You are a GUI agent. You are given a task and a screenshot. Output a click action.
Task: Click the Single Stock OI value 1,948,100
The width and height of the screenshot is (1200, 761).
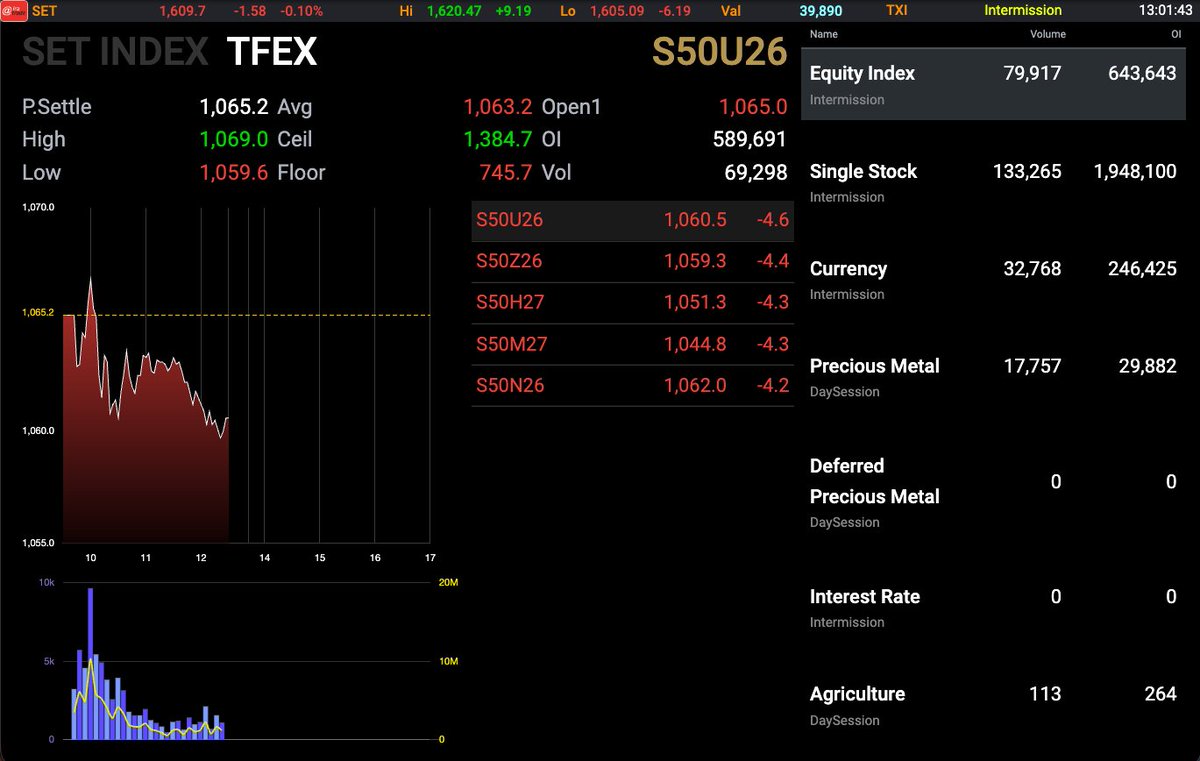(x=1133, y=172)
